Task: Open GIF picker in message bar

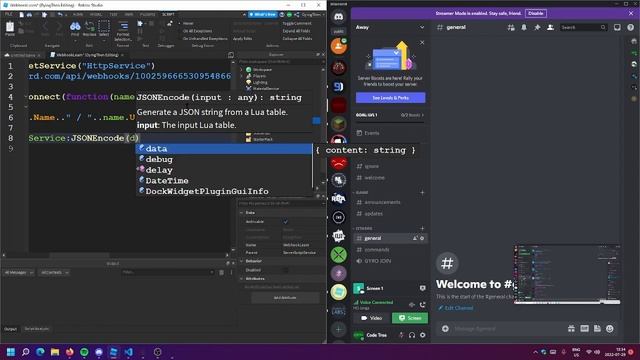Action: point(584,329)
